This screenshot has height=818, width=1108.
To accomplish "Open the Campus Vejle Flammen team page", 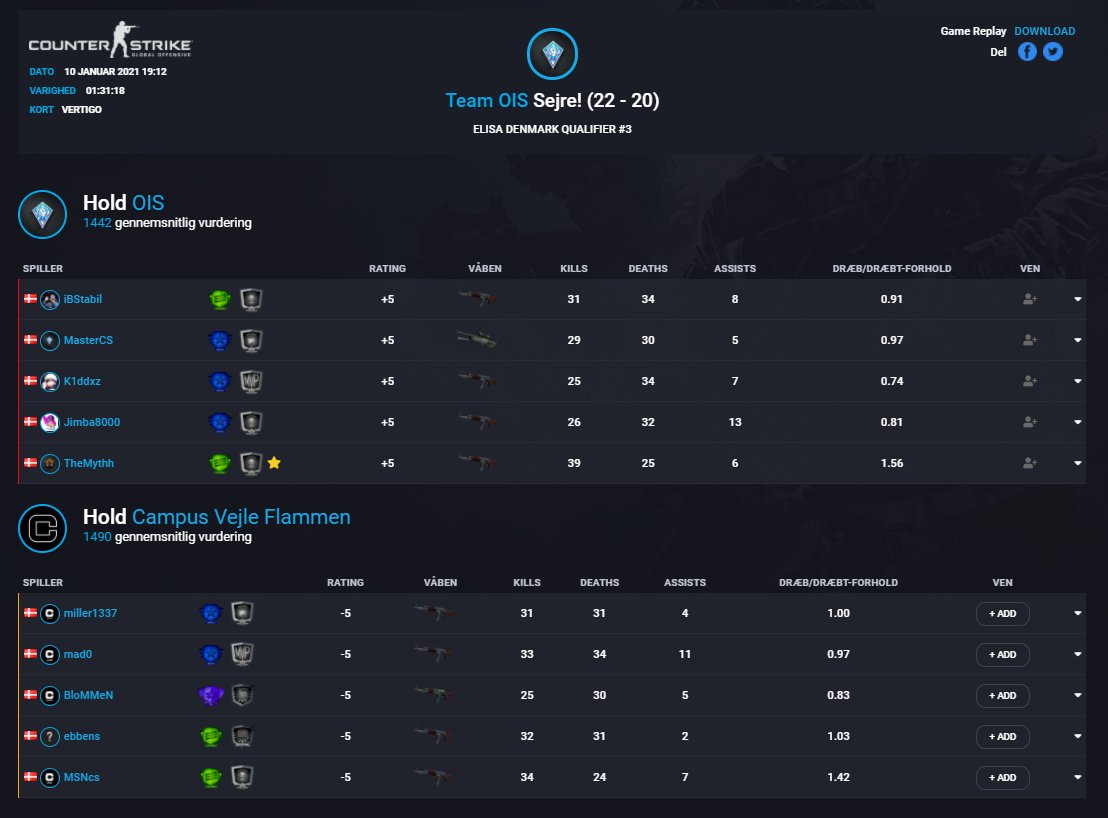I will click(241, 516).
